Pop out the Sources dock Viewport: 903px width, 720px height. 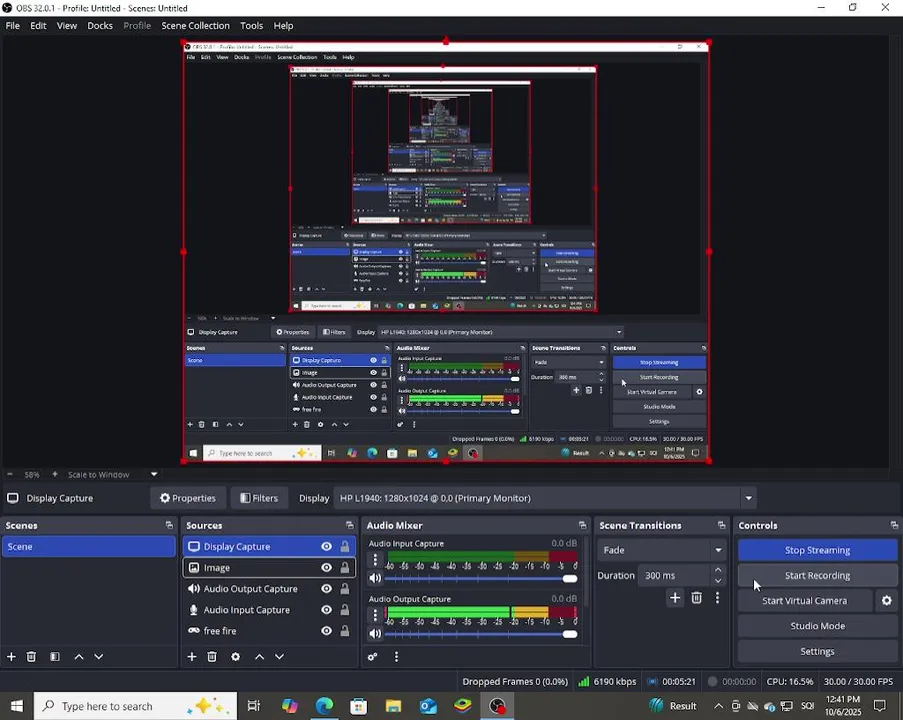[x=350, y=525]
